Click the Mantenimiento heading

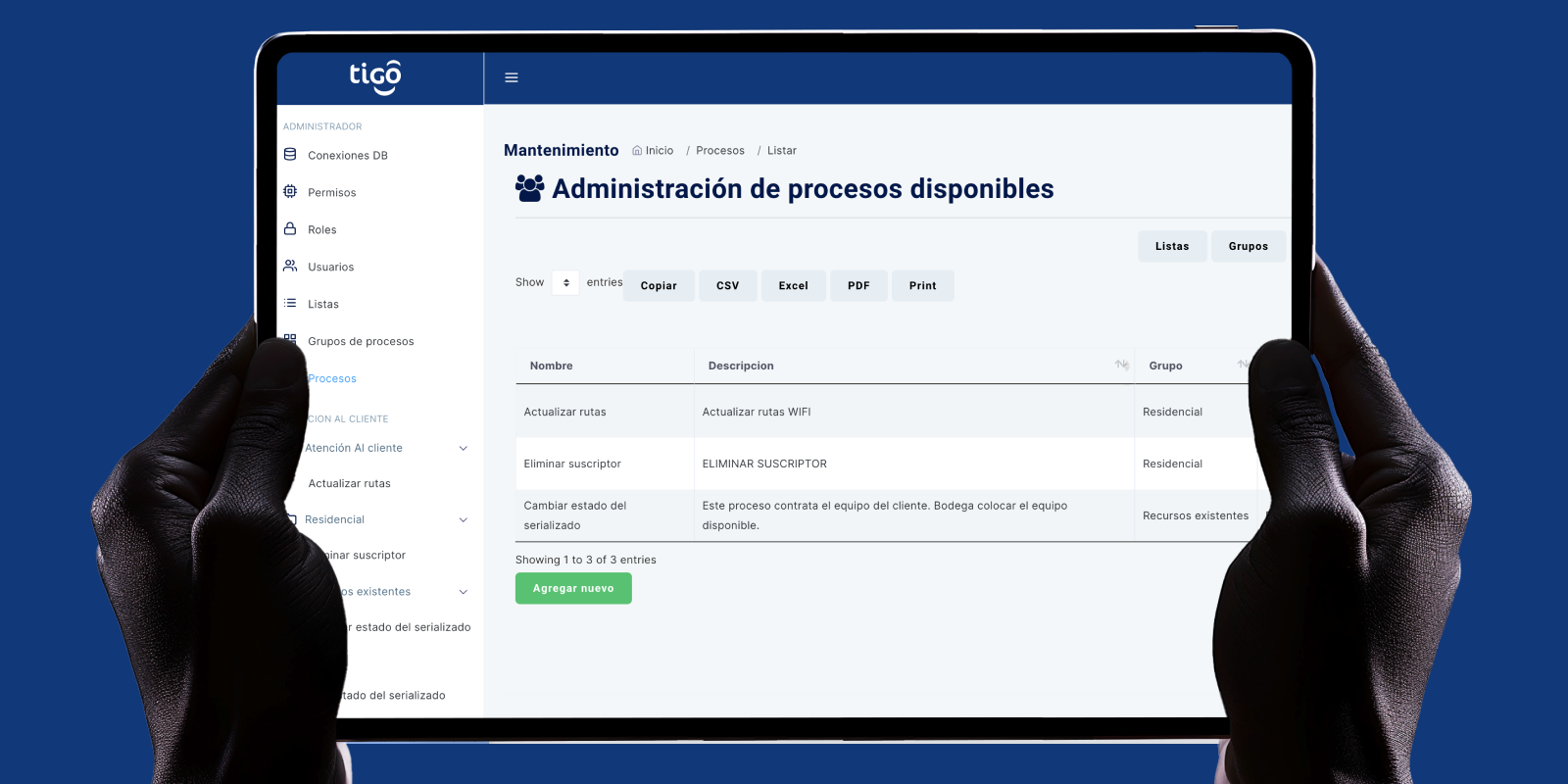click(562, 151)
